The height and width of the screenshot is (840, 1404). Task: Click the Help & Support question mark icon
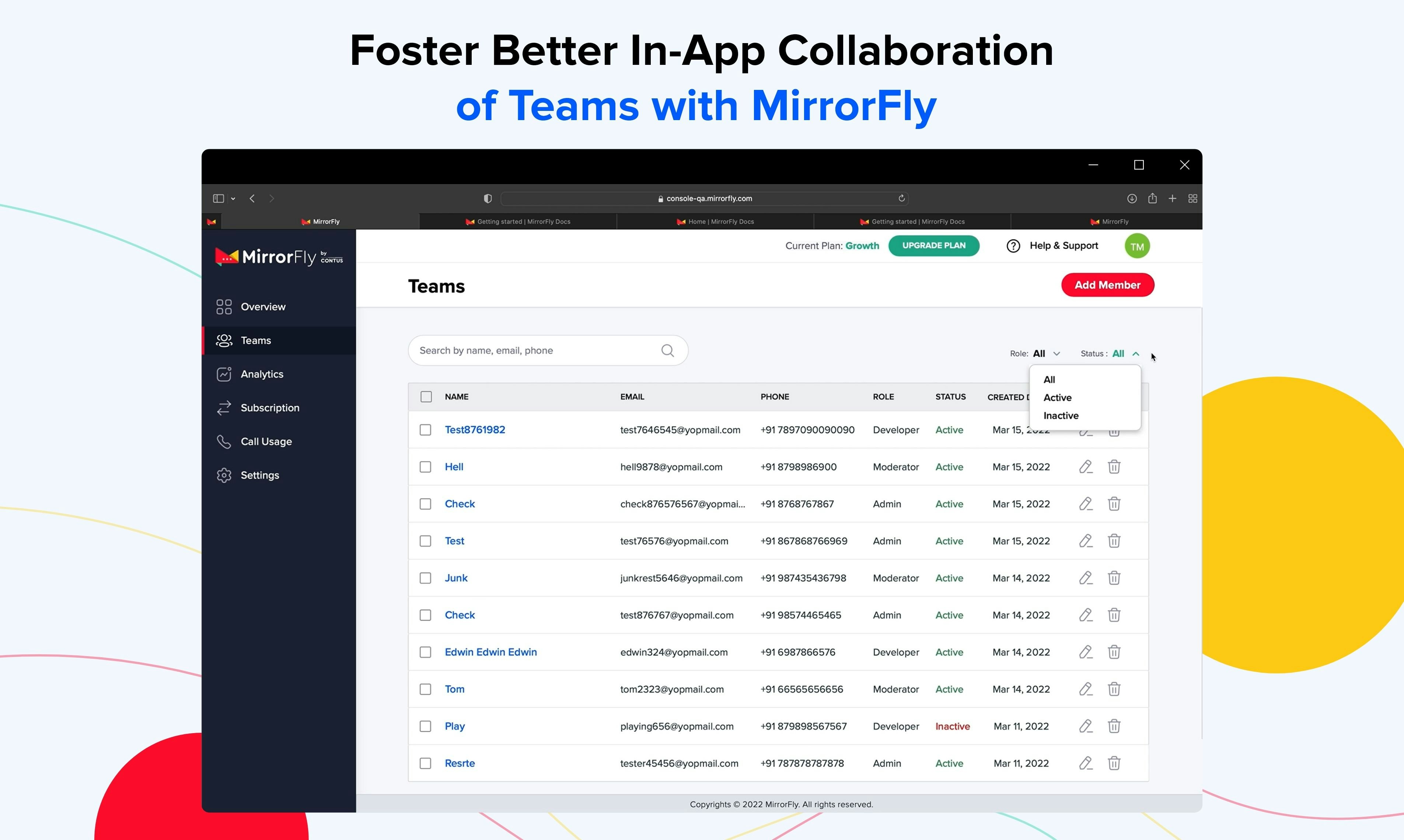click(1013, 246)
